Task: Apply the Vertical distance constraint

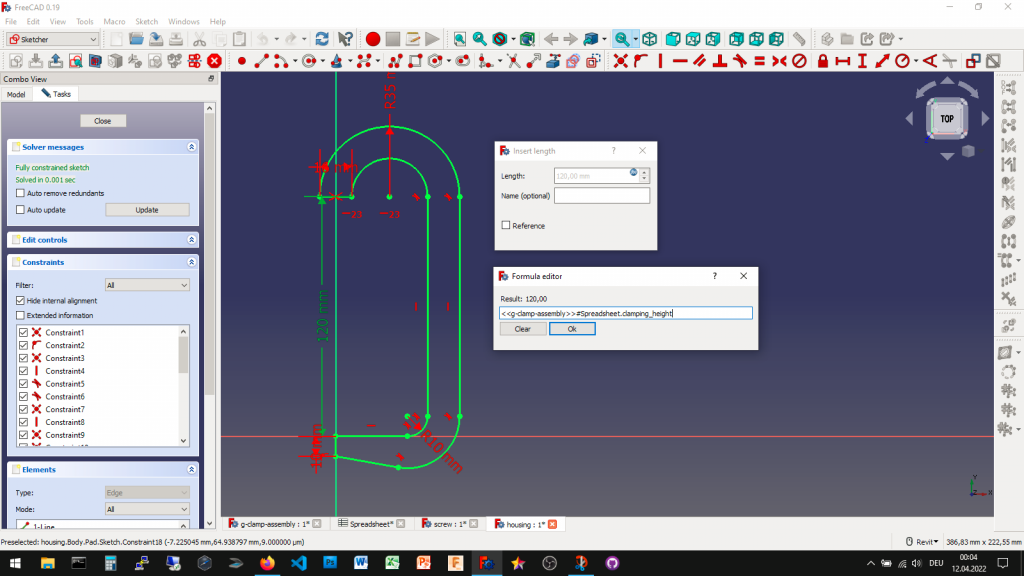Action: (862, 61)
